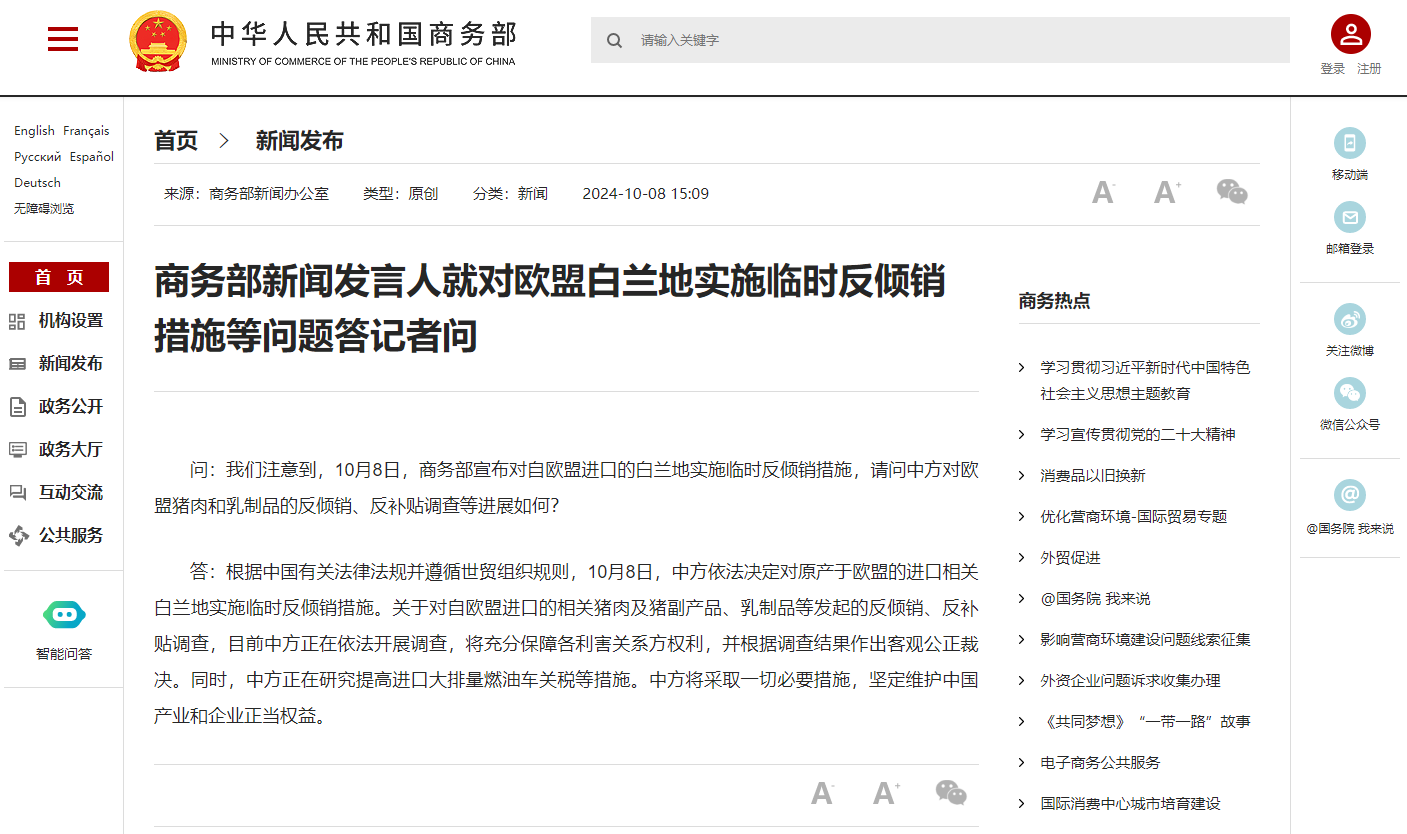This screenshot has width=1407, height=834.
Task: Click the 公共服务 sidebar icon
Action: click(18, 536)
